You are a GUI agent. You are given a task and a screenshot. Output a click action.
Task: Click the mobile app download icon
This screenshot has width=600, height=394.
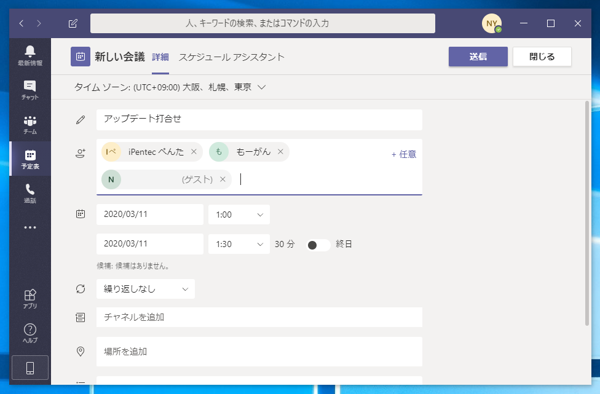tap(30, 368)
